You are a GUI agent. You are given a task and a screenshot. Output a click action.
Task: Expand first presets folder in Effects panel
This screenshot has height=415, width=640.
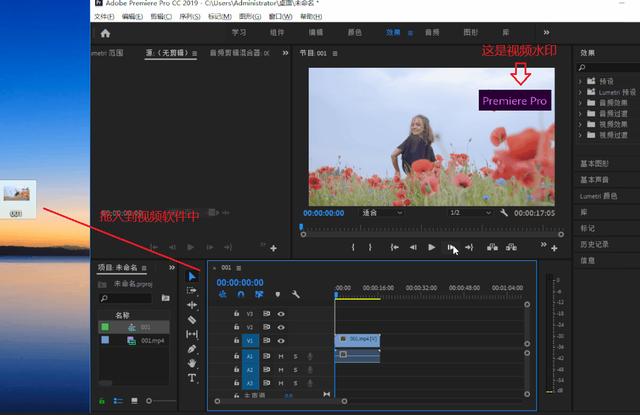[580, 81]
